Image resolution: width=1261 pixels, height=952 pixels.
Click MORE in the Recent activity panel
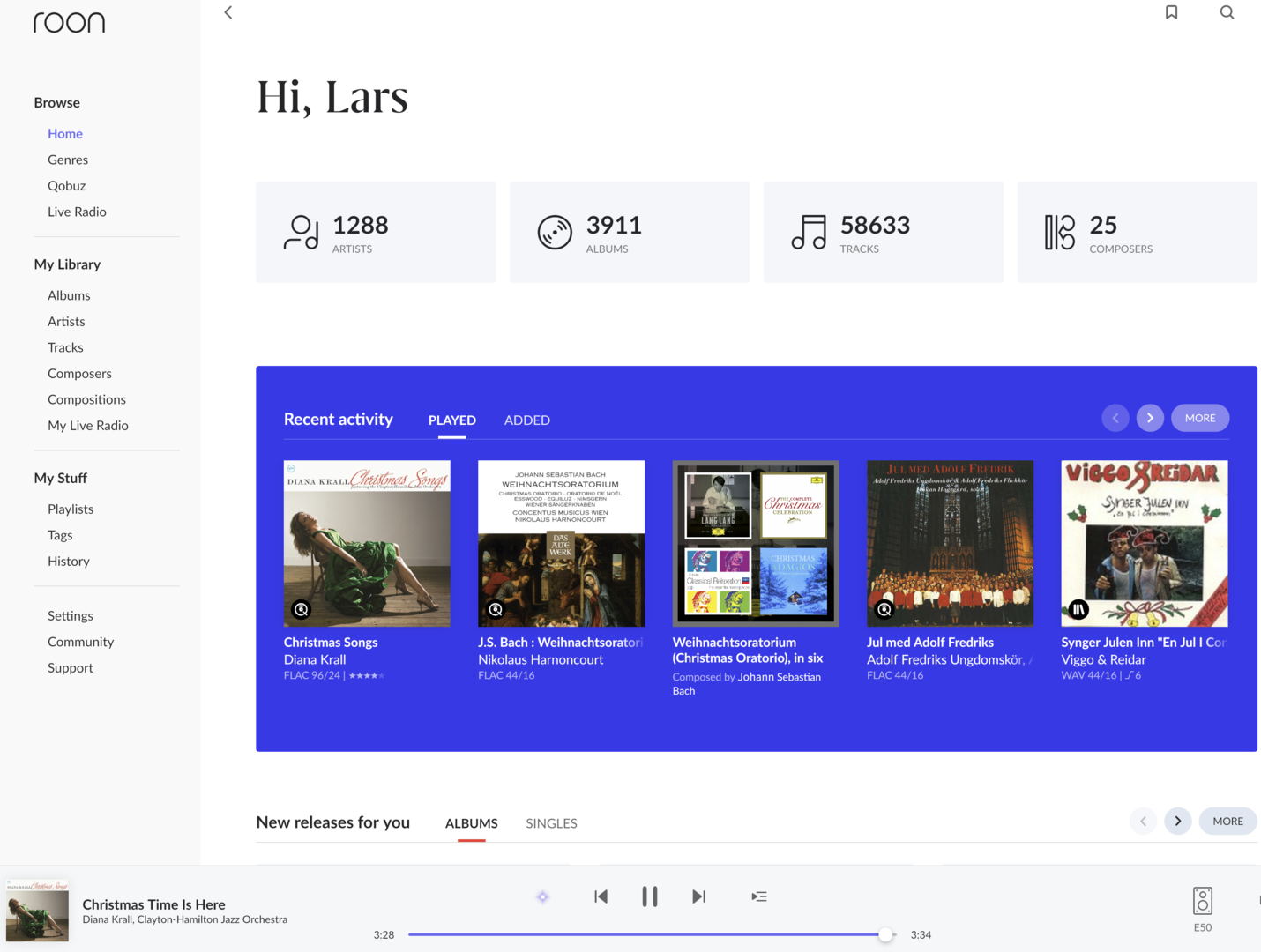click(x=1200, y=418)
